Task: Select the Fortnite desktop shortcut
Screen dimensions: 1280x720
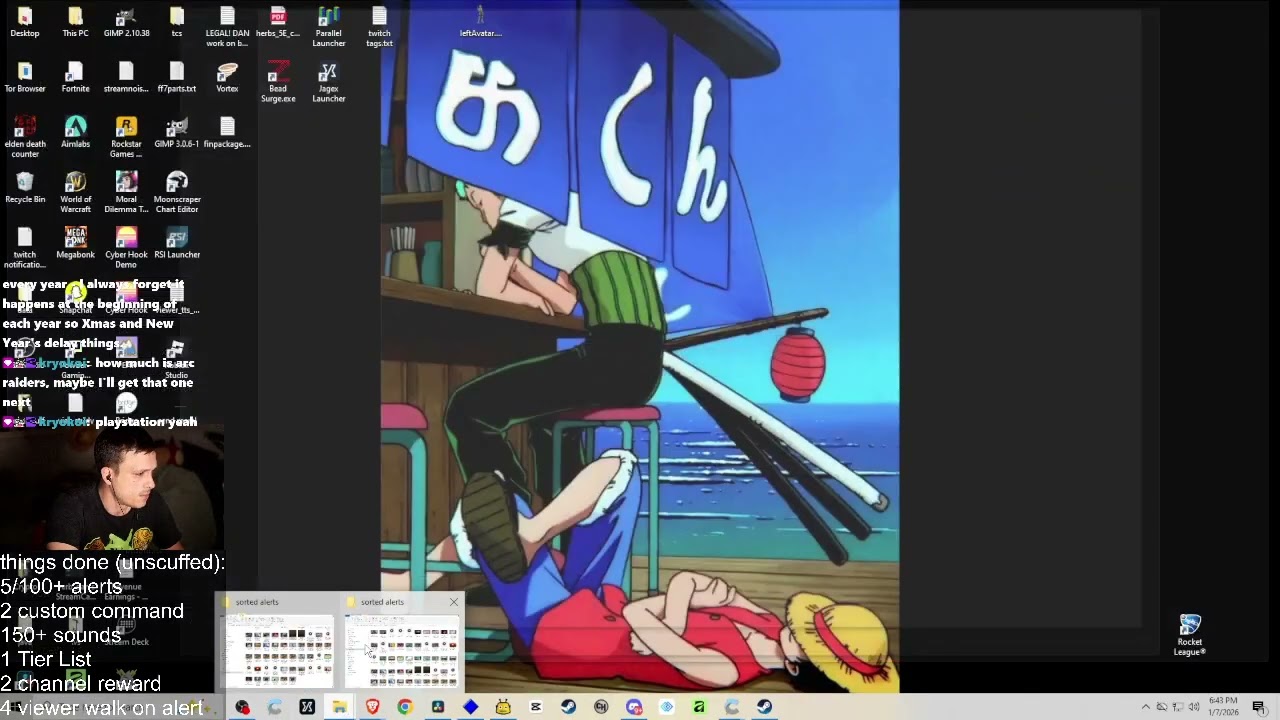Action: click(75, 77)
